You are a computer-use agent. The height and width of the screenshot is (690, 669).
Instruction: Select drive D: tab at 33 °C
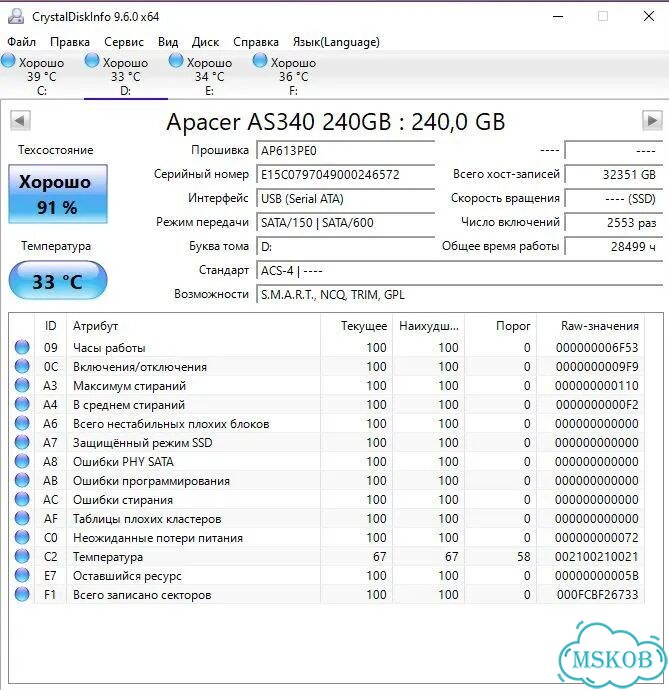coord(125,76)
